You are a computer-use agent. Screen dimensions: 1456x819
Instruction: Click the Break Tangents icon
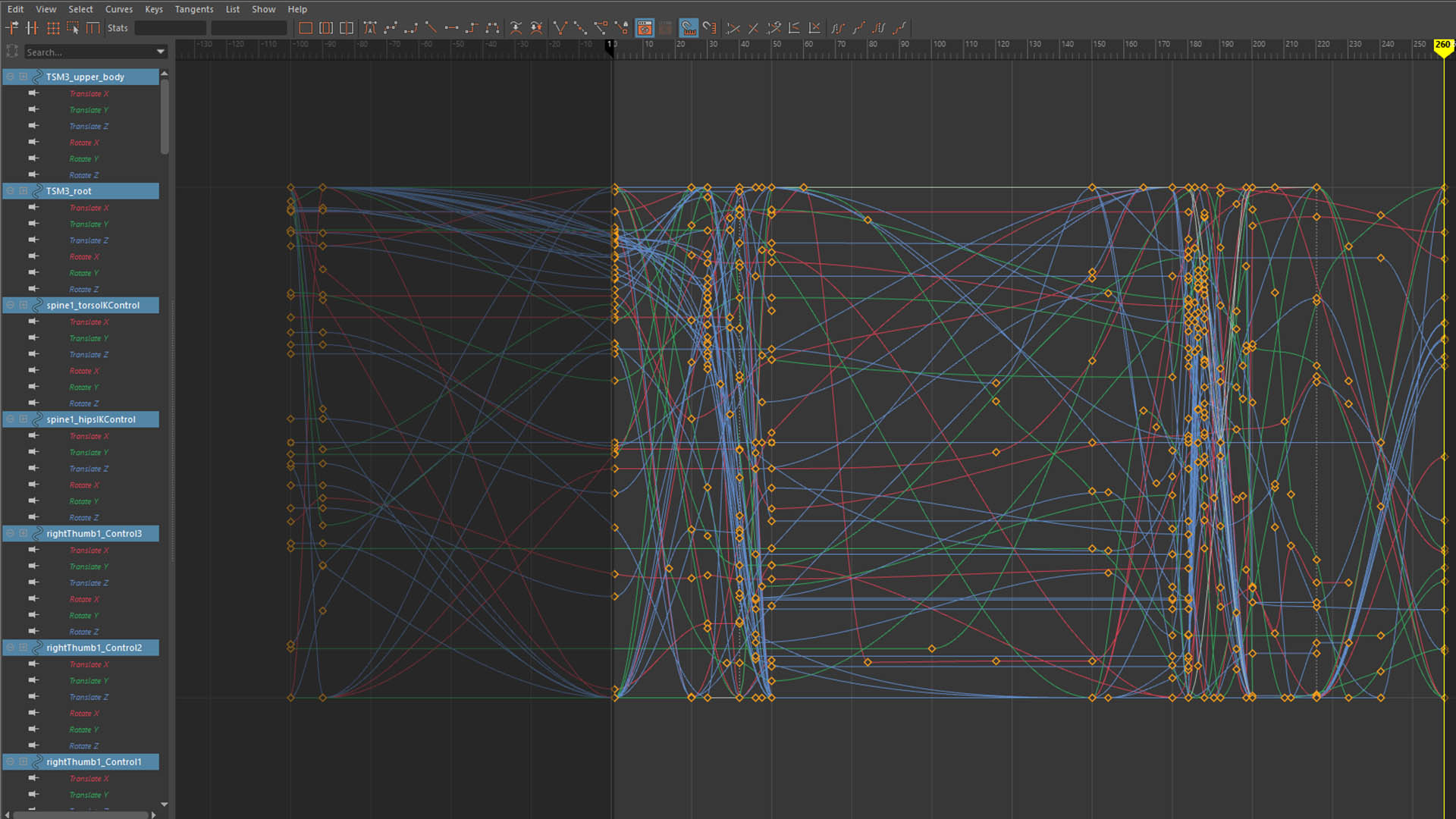pyautogui.click(x=560, y=28)
